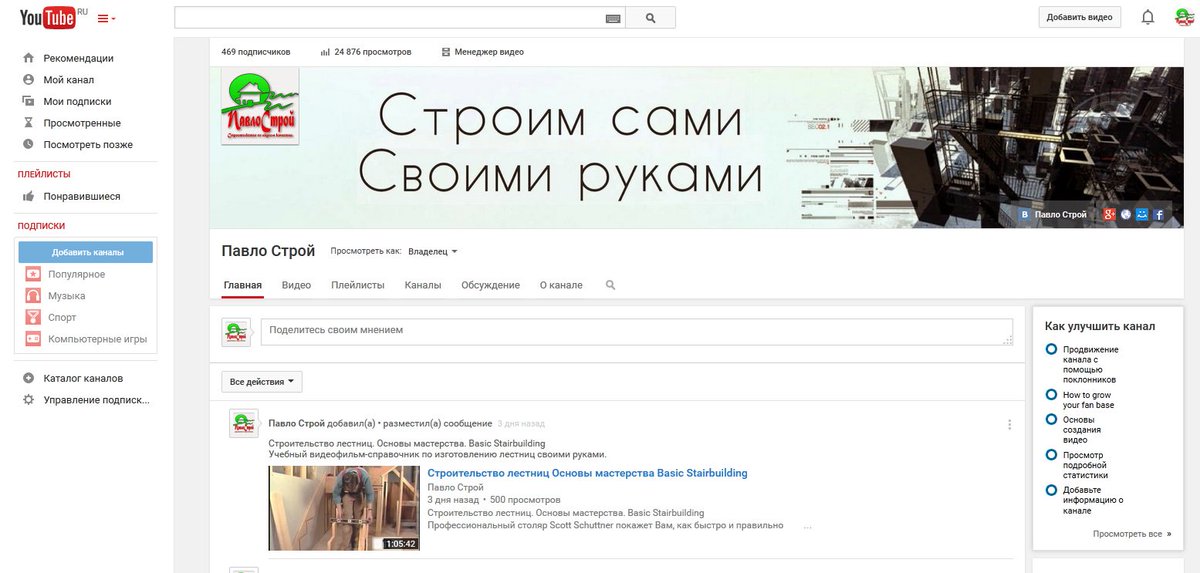This screenshot has height=573, width=1200.
Task: Click the 469 подписчиков count
Action: pos(256,52)
